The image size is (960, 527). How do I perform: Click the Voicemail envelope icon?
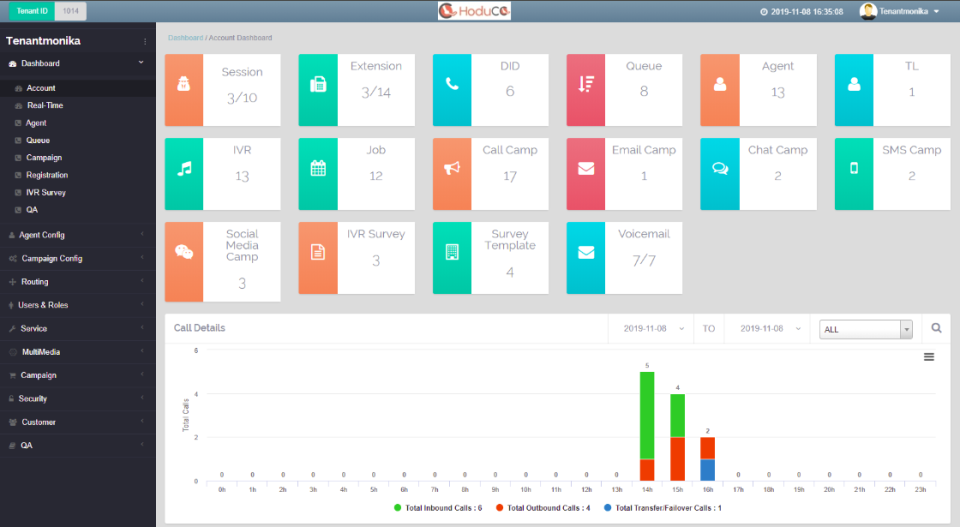pyautogui.click(x=586, y=252)
